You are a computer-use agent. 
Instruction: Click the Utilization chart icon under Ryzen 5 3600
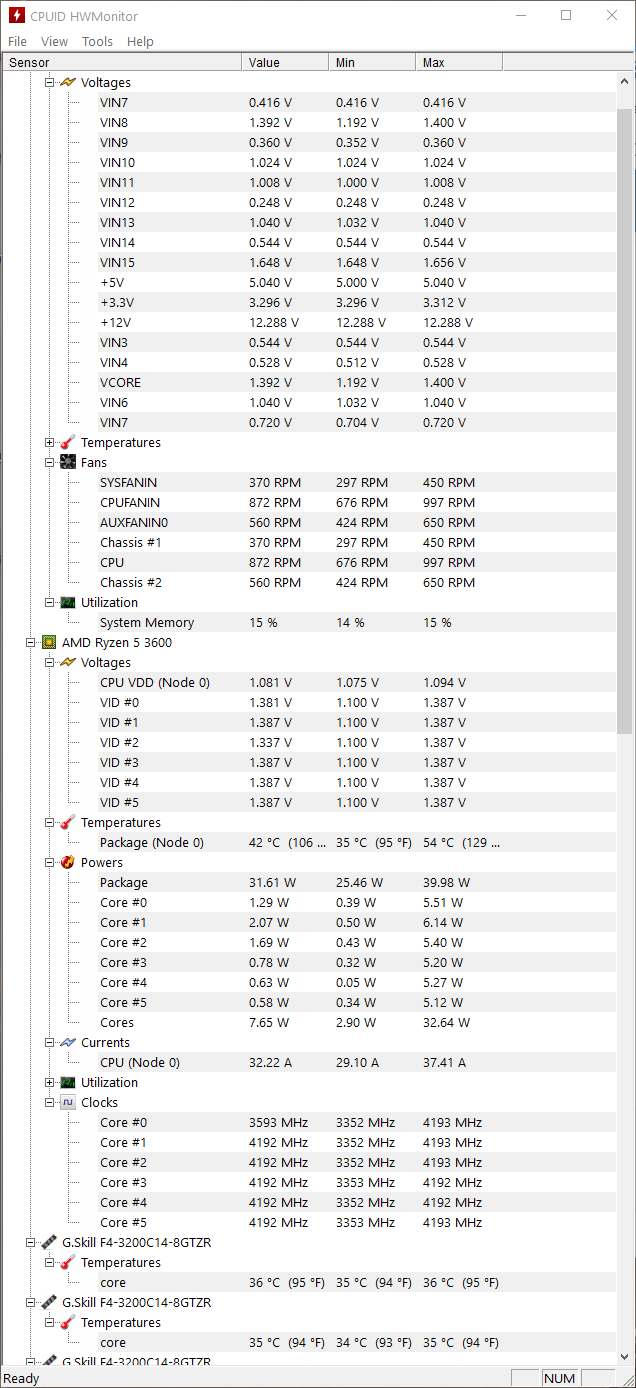click(x=68, y=1082)
